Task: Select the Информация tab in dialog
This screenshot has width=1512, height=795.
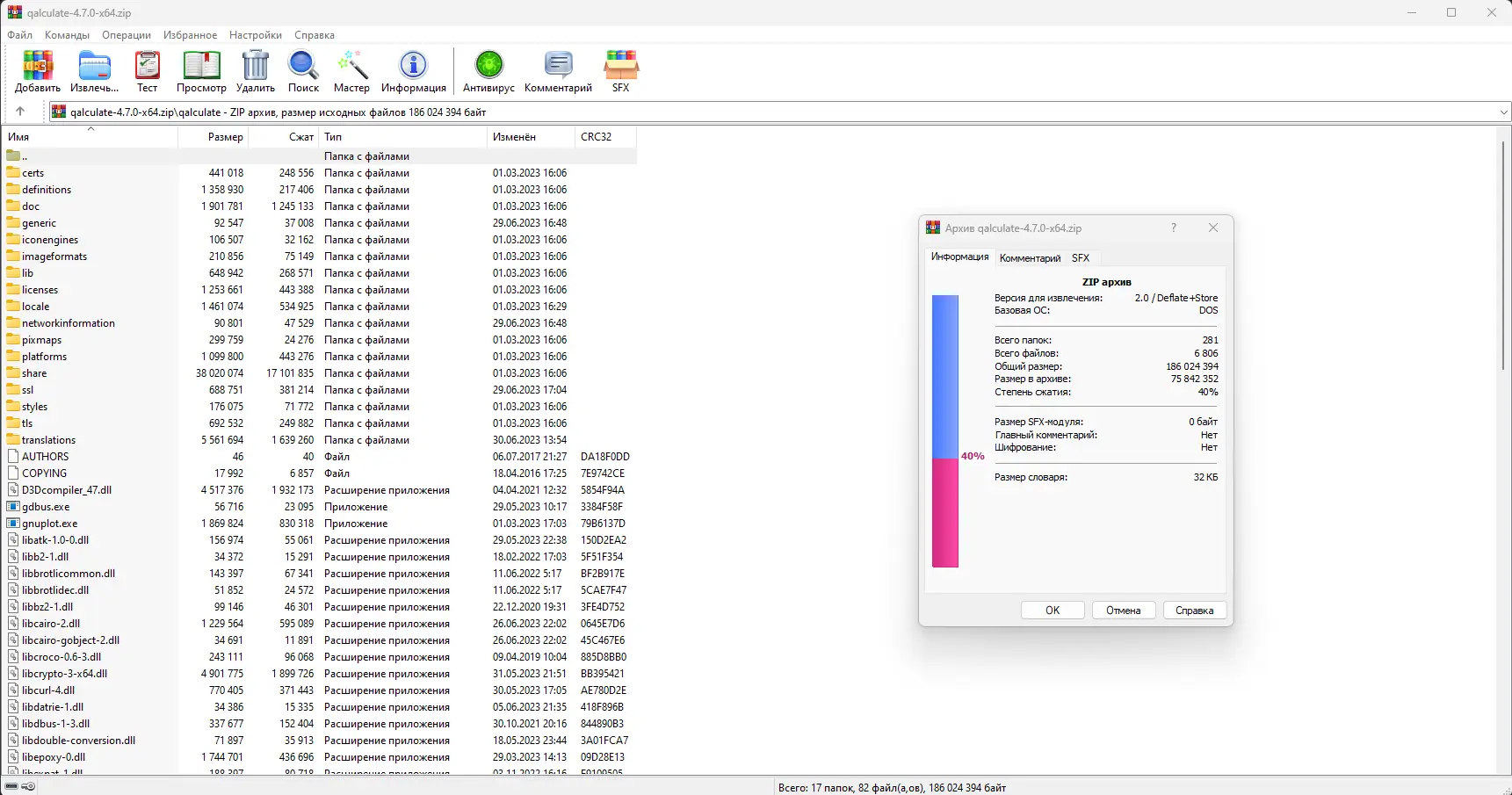Action: coord(959,257)
